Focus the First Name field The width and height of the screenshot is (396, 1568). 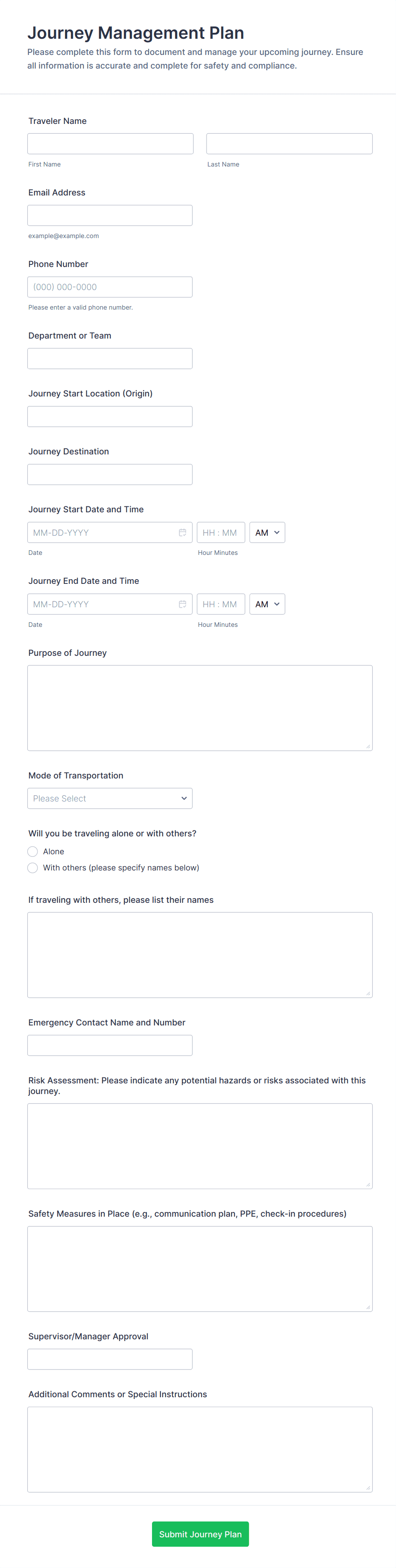click(110, 144)
